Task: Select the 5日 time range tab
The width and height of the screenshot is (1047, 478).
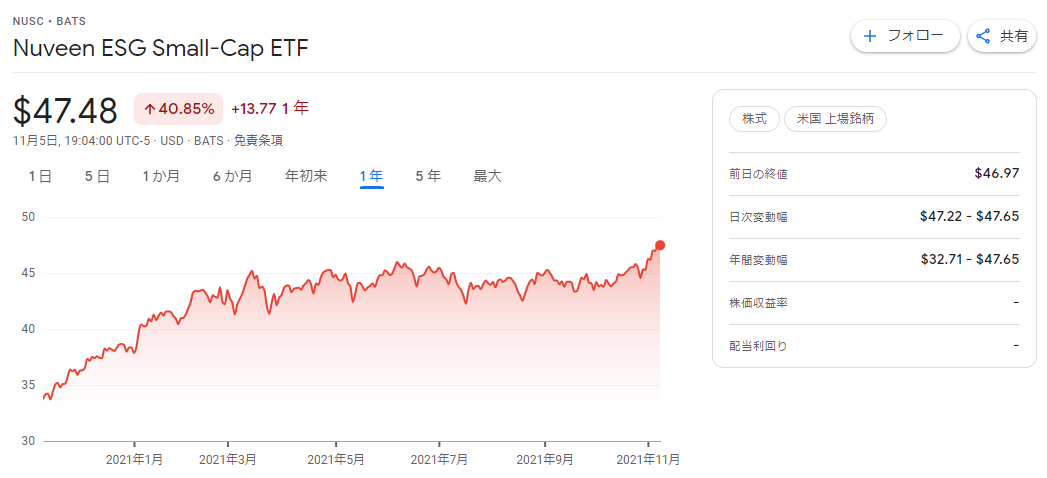Action: coord(97,176)
